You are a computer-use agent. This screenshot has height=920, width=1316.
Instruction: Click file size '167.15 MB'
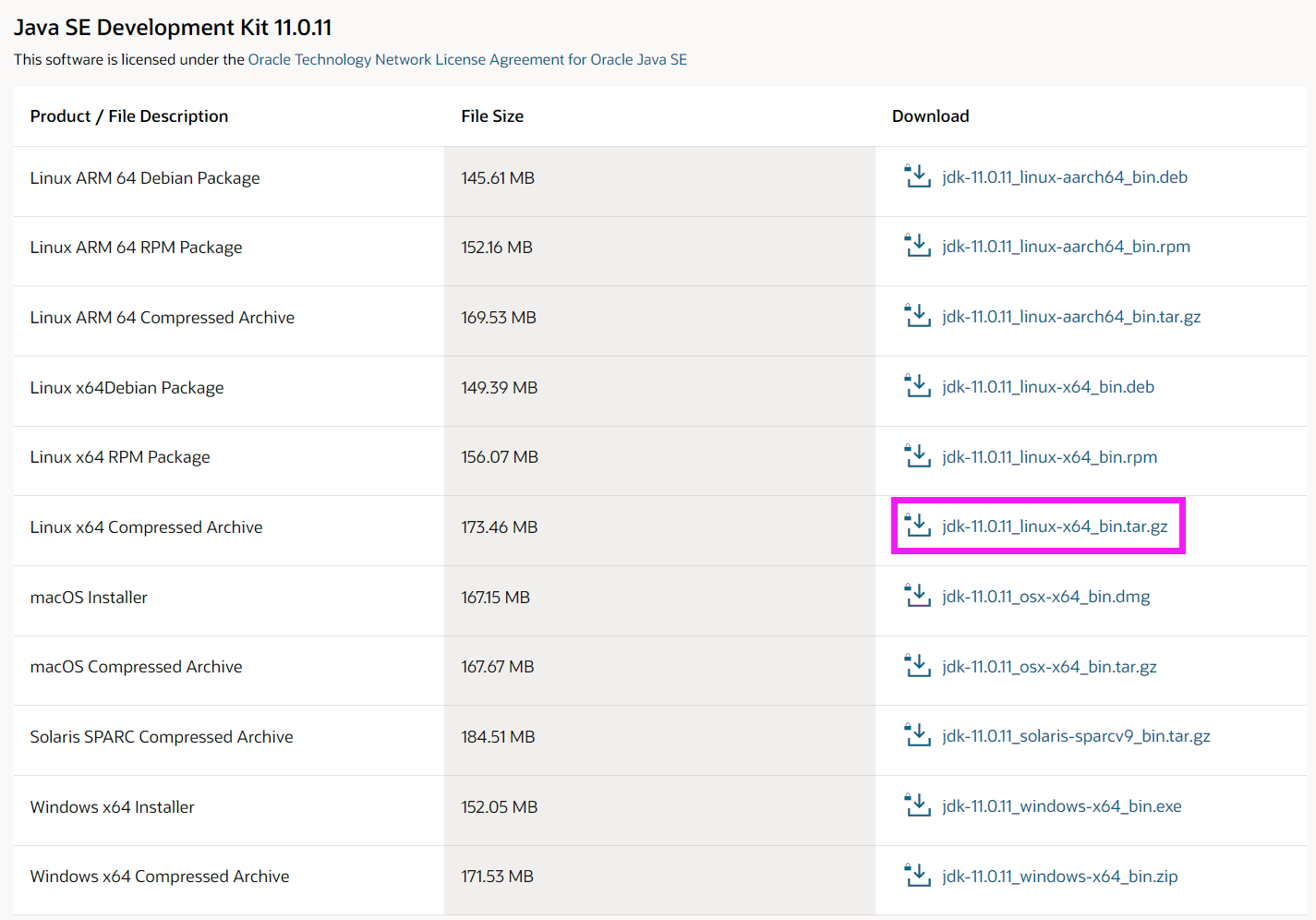click(496, 598)
